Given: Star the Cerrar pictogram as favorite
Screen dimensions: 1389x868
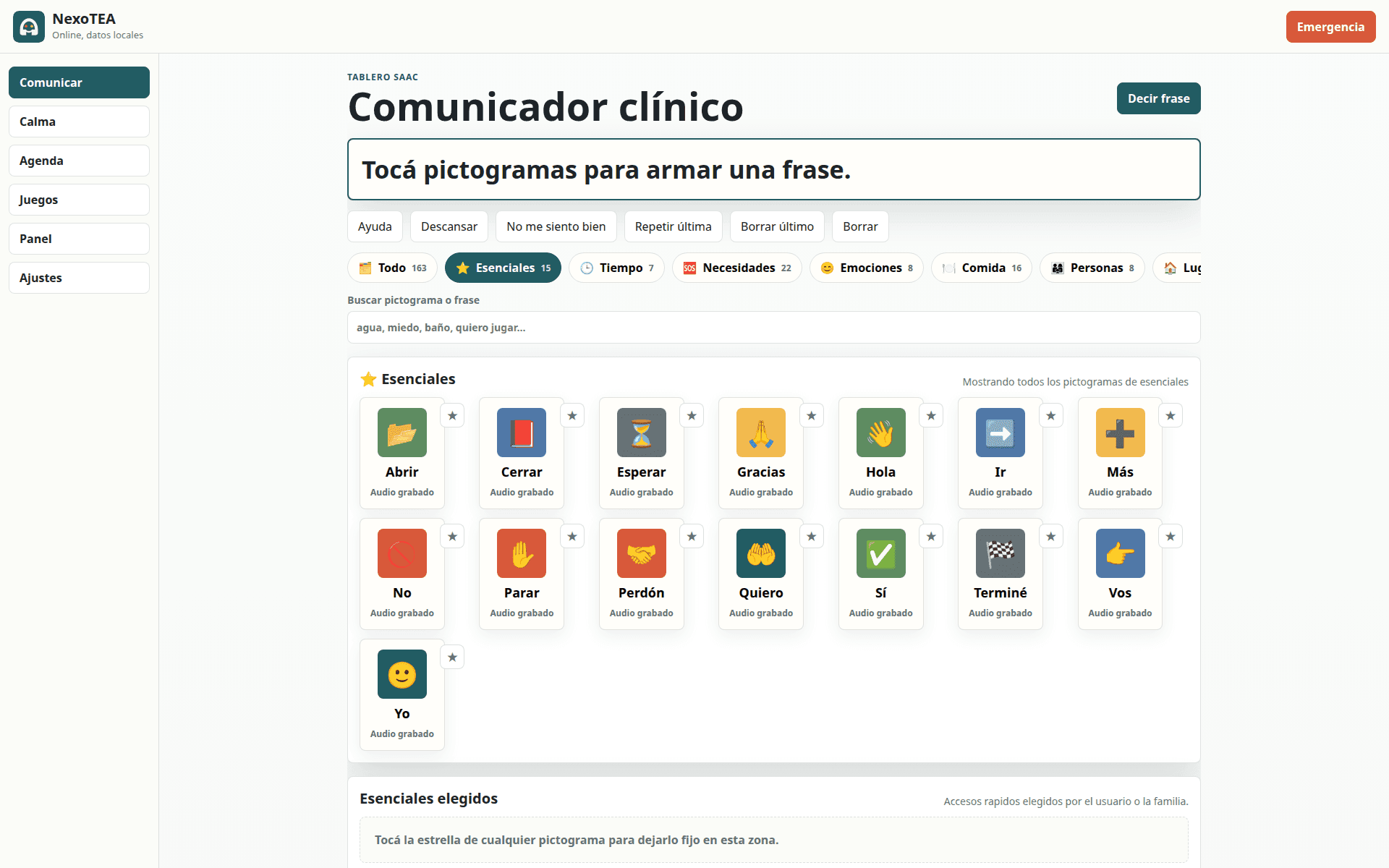Looking at the screenshot, I should coord(572,415).
